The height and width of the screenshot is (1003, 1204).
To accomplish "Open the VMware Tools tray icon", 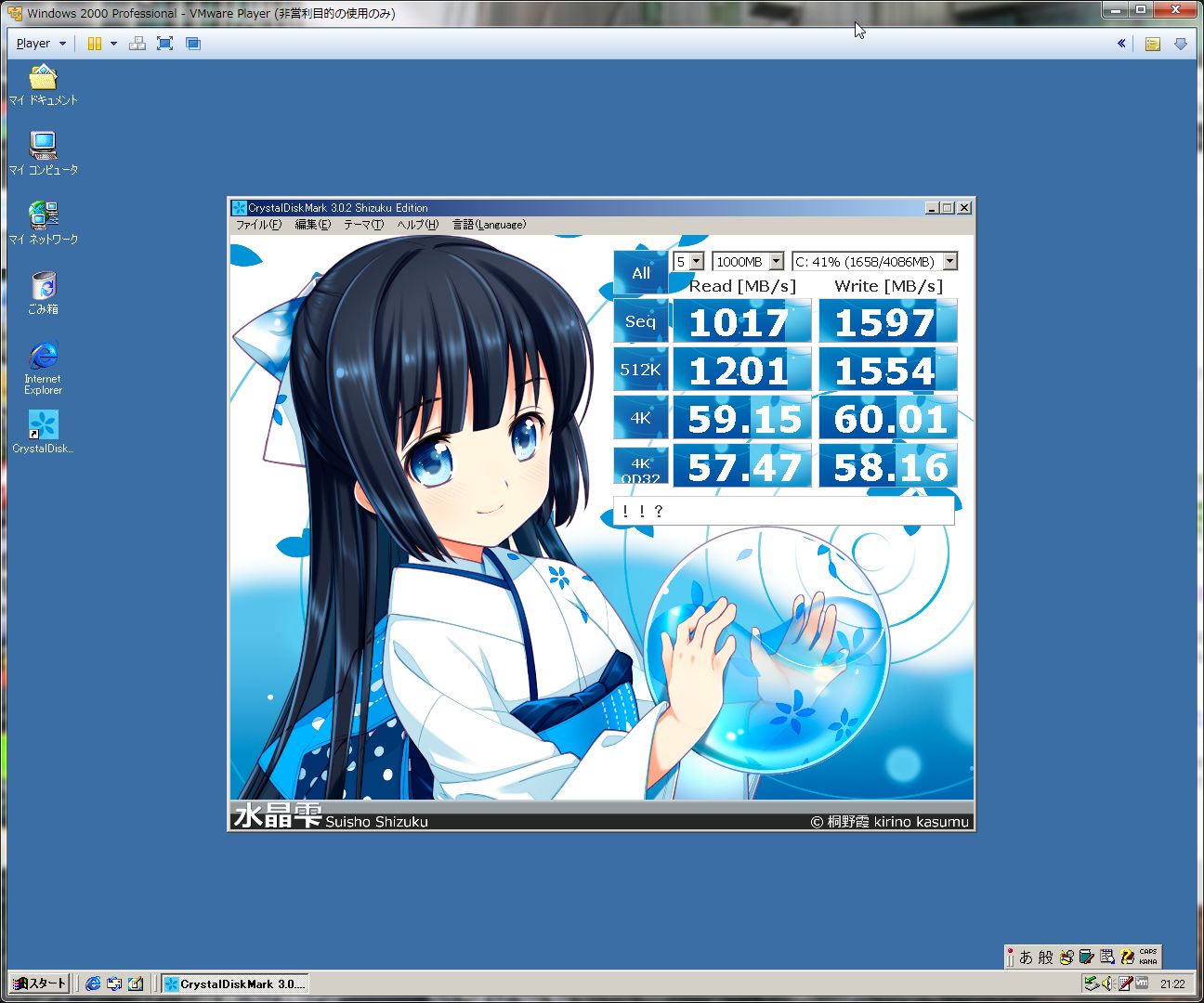I will pyautogui.click(x=1141, y=983).
